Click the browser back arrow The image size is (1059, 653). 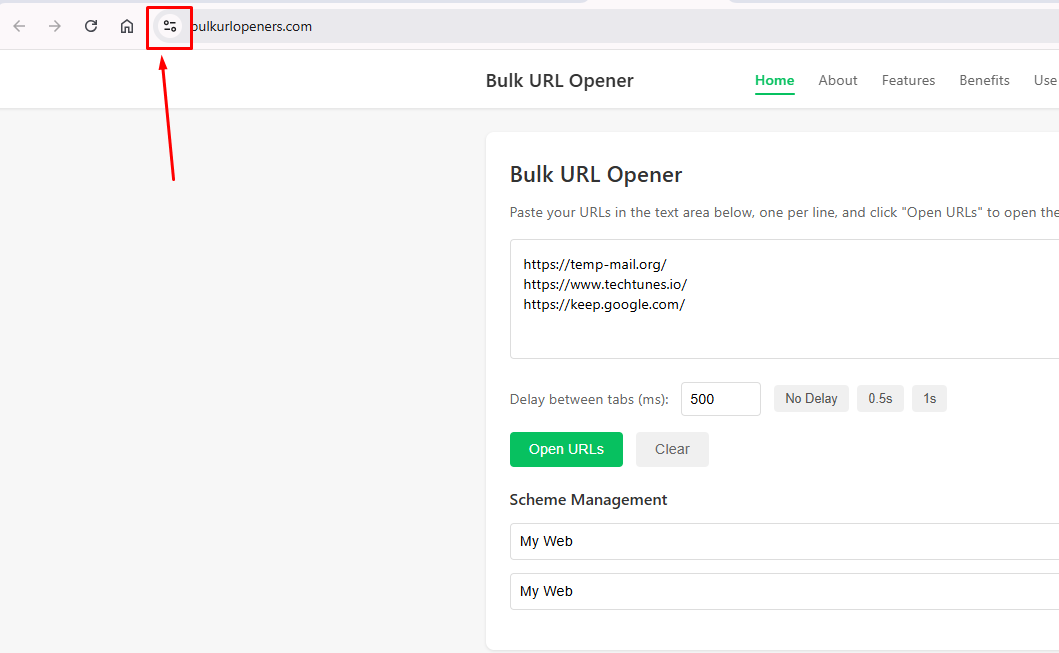pos(19,26)
